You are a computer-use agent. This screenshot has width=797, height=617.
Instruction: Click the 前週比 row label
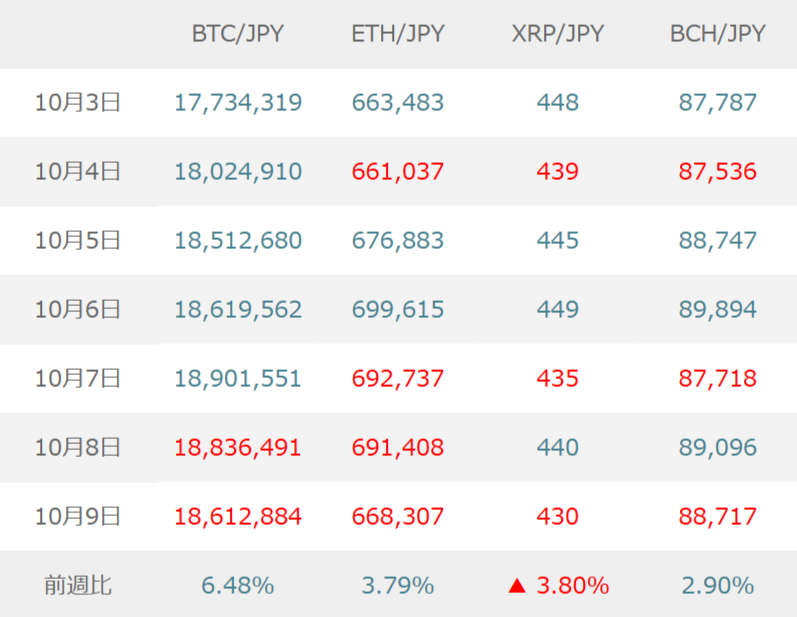coord(78,585)
